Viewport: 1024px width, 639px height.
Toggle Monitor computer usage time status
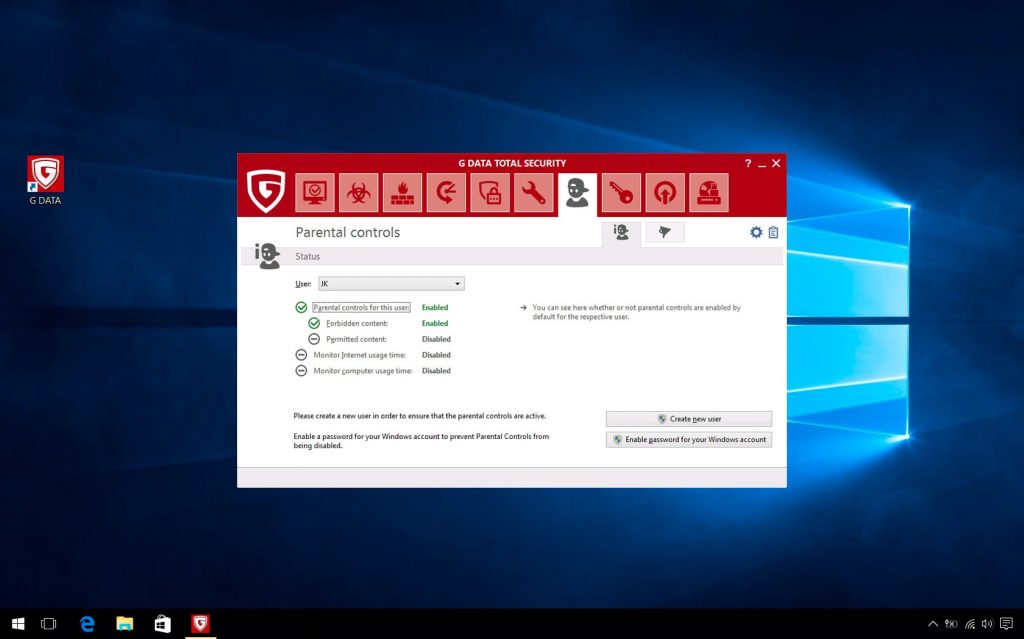click(301, 370)
